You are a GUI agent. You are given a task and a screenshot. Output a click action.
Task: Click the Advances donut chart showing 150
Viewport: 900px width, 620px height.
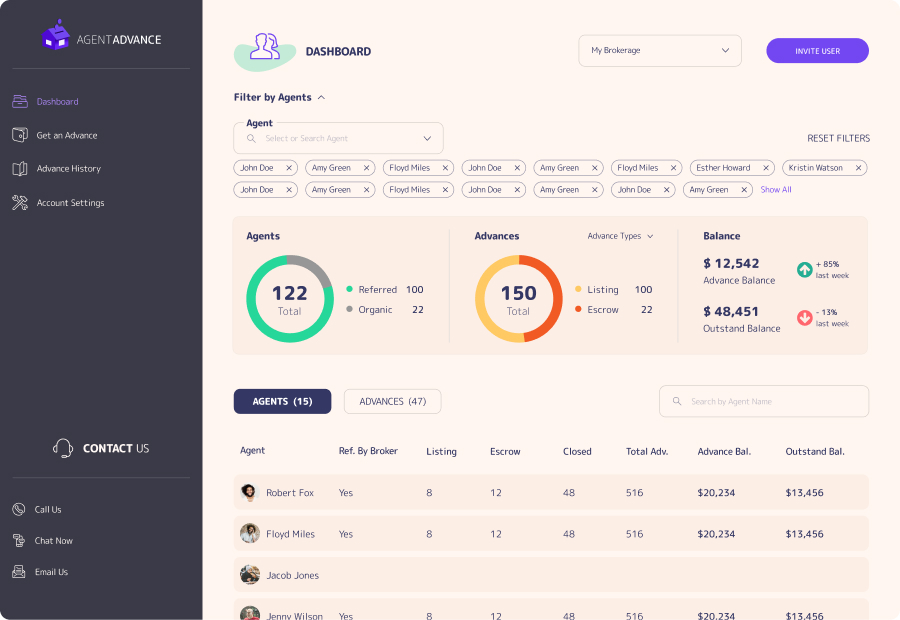click(x=518, y=299)
